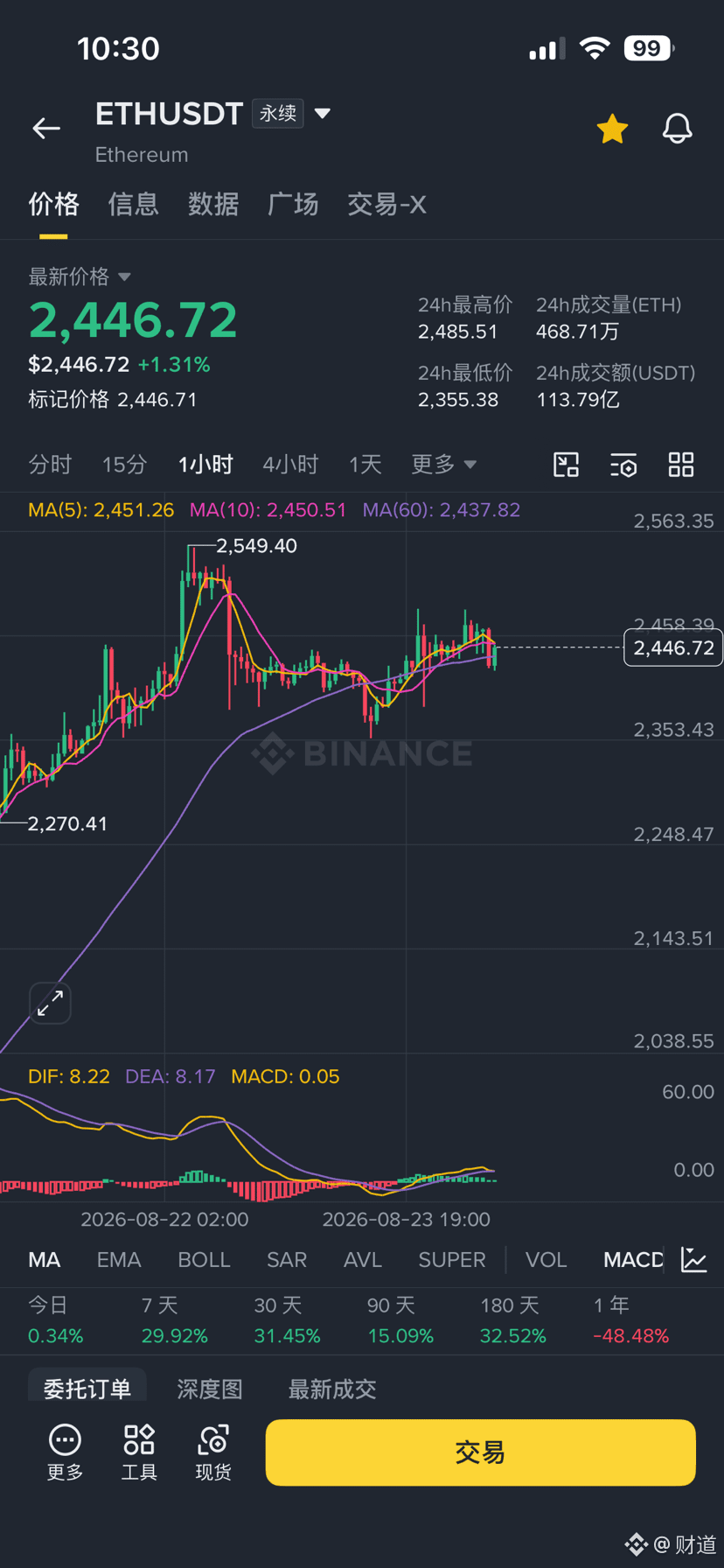Image resolution: width=724 pixels, height=1568 pixels.
Task: Switch to the 最新成交 tab
Action: click(x=332, y=1389)
